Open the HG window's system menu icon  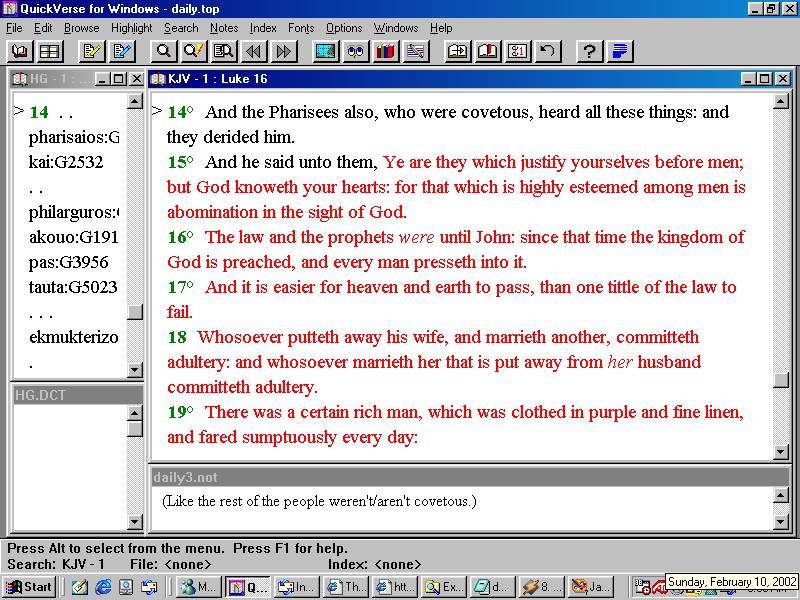tap(20, 79)
